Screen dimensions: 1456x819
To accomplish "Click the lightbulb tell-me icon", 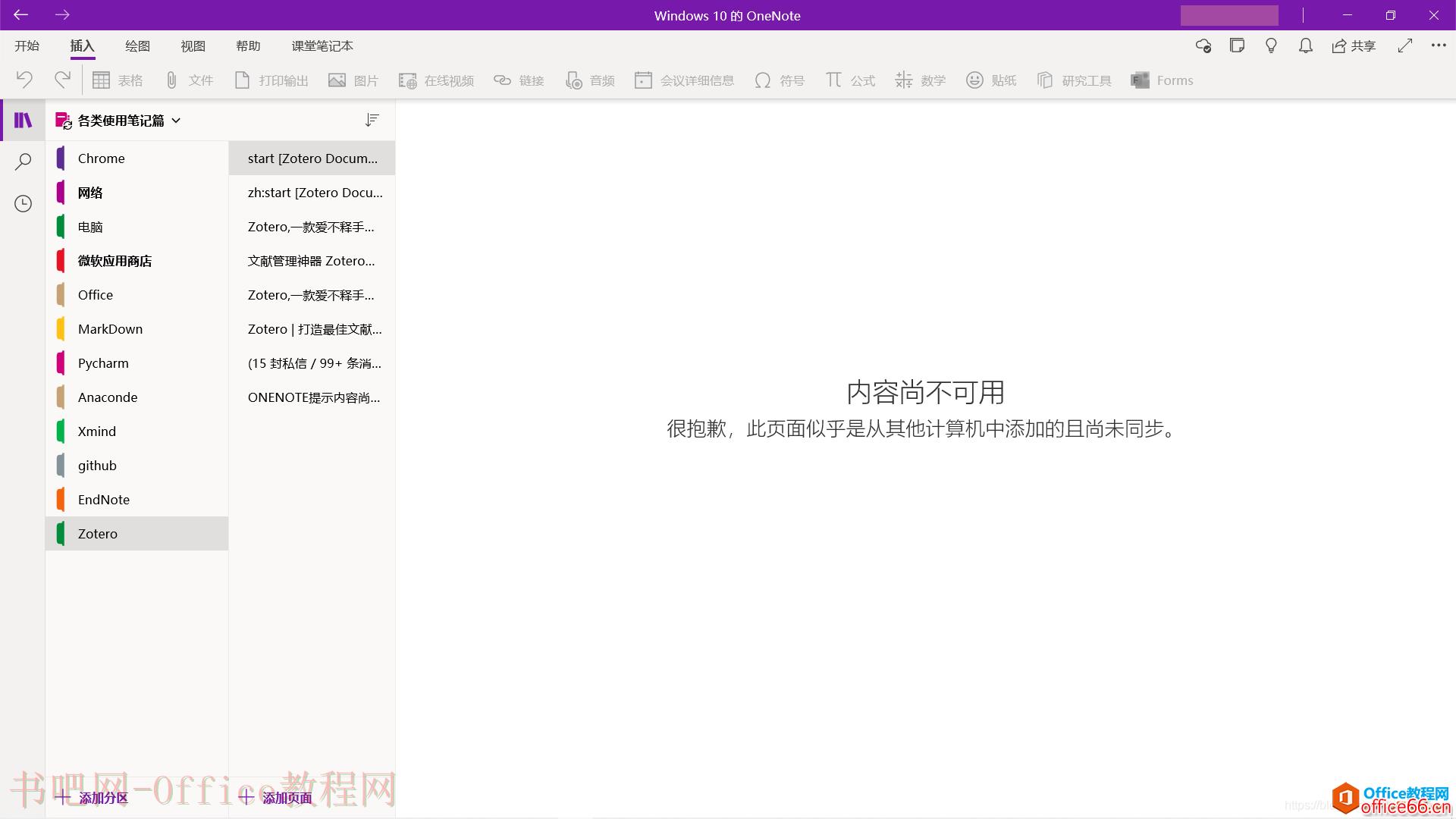I will tap(1271, 46).
